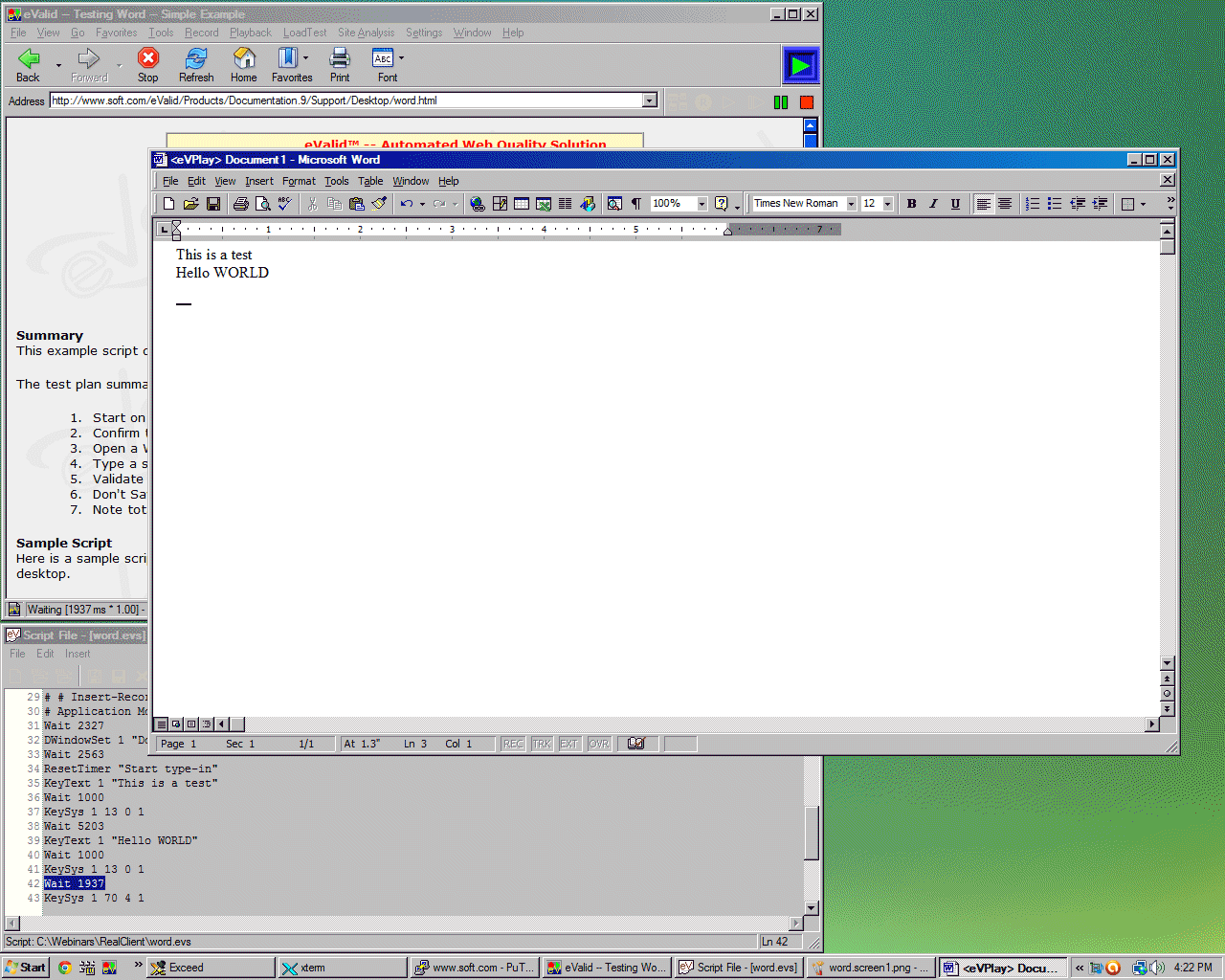The width and height of the screenshot is (1225, 980).
Task: Toggle the Document Map icon
Action: click(x=614, y=204)
